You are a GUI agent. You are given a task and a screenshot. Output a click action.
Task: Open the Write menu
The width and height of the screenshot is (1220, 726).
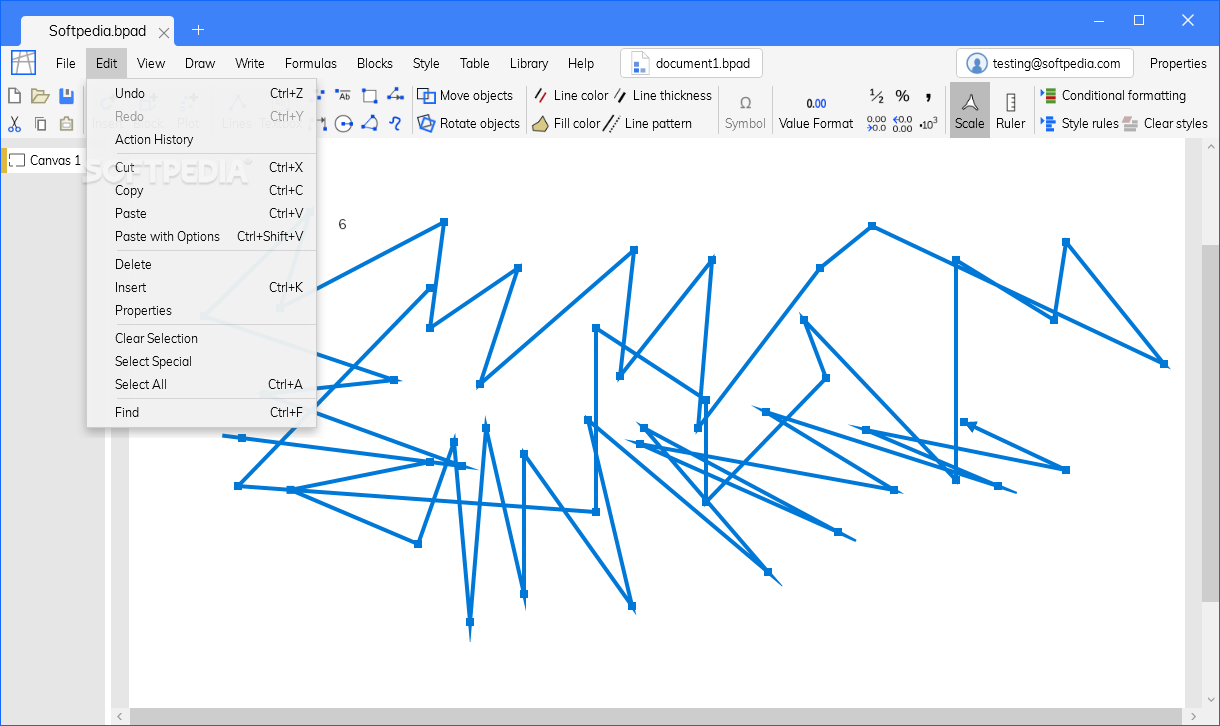(x=250, y=63)
